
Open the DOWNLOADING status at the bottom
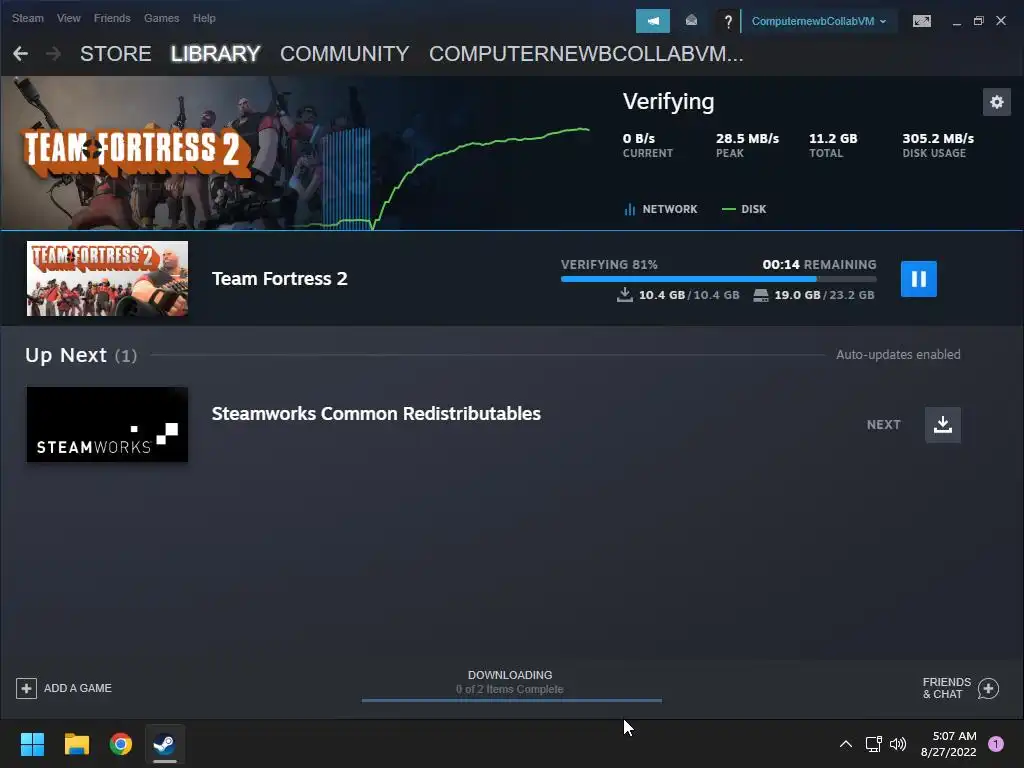510,682
